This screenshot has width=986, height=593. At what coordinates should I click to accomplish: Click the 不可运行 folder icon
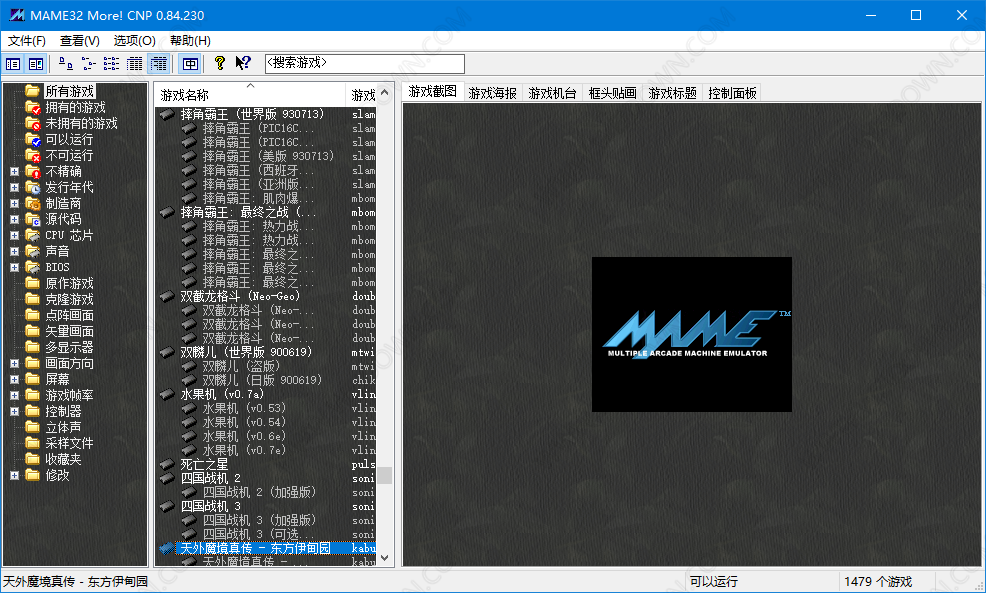coord(33,155)
